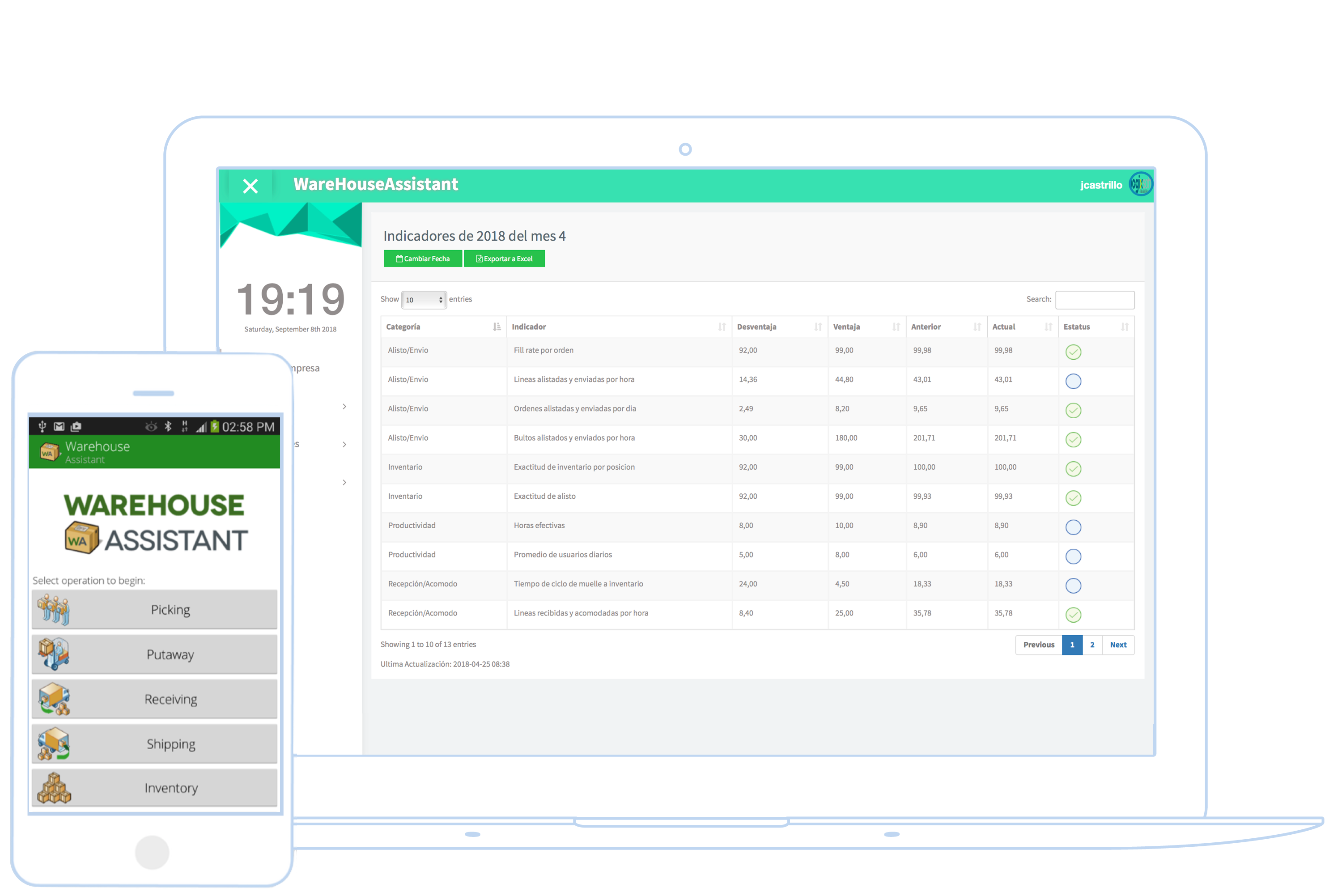Tap the battery icon in phone status bar
This screenshot has width=1342, height=896.
[215, 426]
